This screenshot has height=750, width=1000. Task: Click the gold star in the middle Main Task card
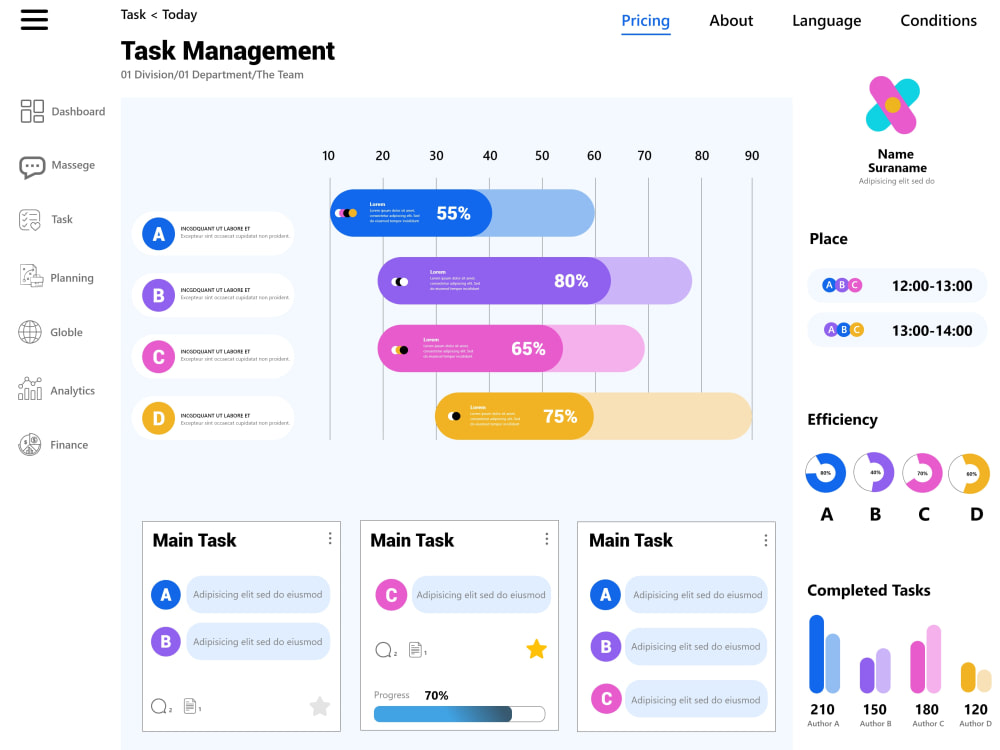coord(536,649)
